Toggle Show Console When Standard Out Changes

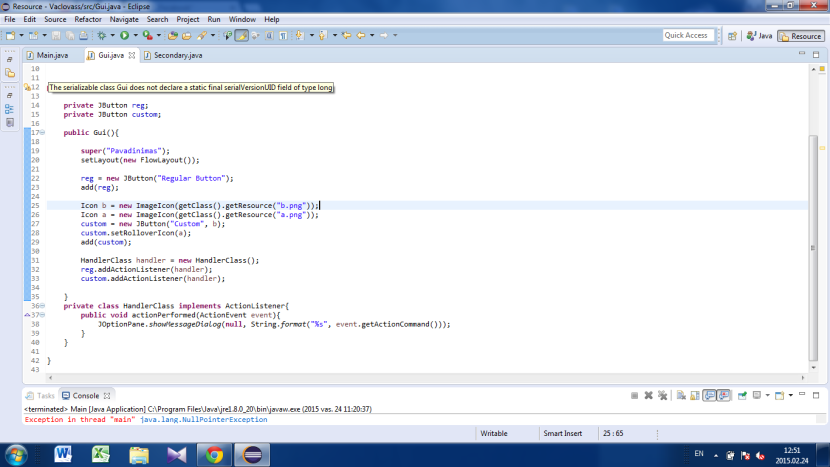coord(709,396)
